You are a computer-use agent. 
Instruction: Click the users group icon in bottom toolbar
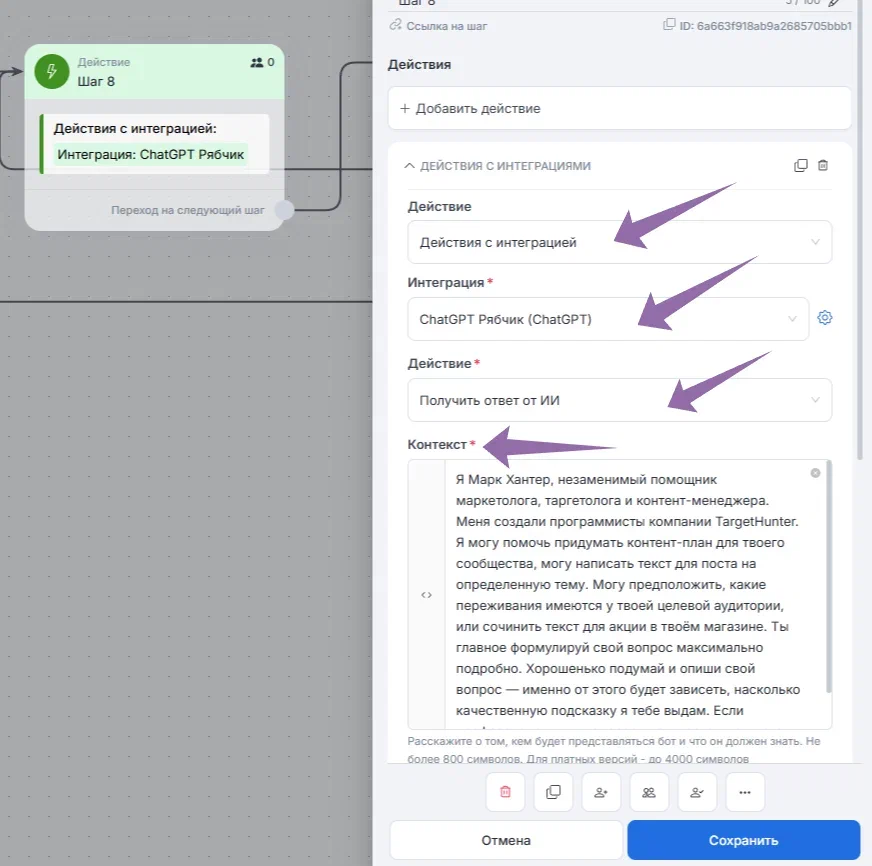coord(649,792)
